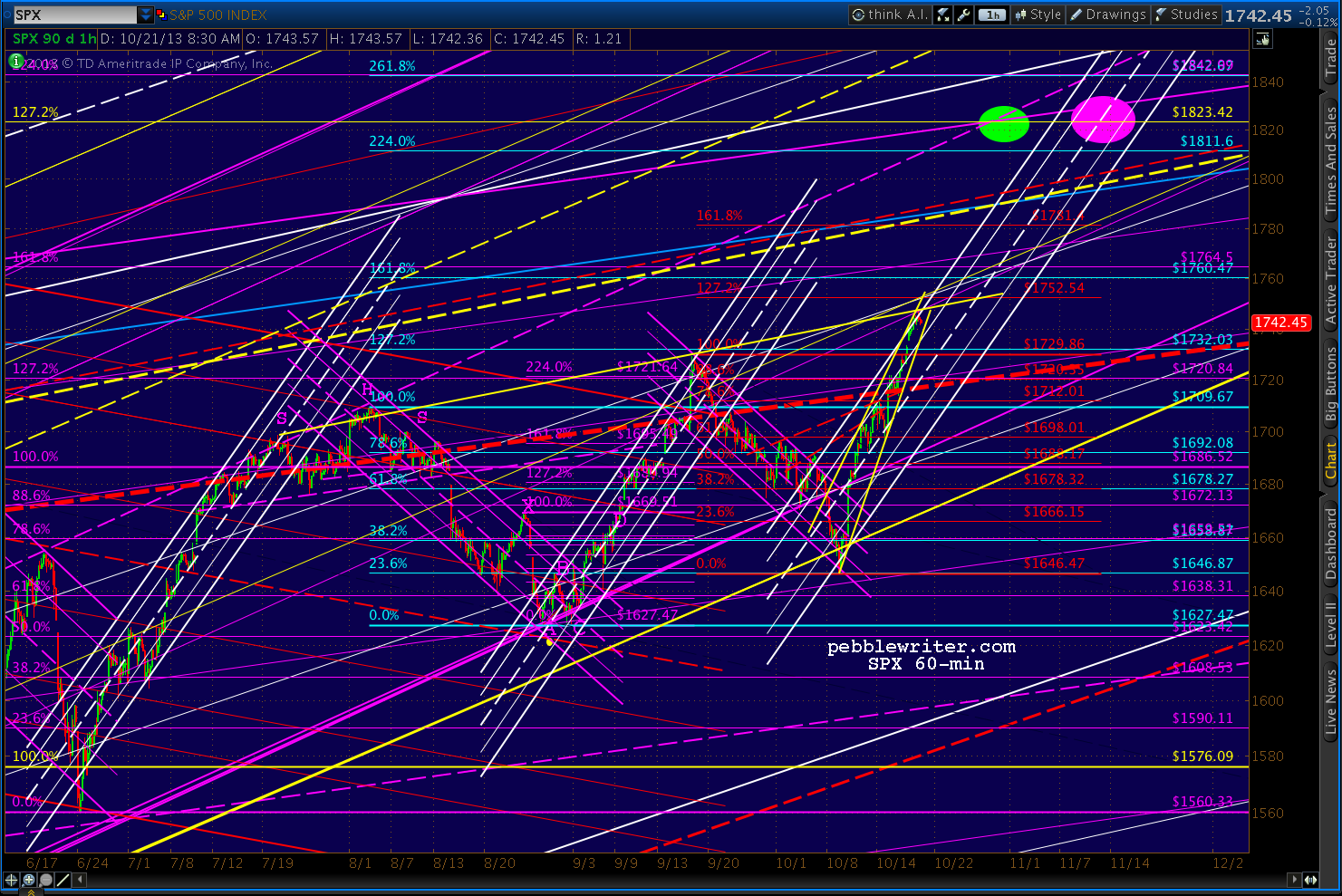1342x896 pixels.
Task: Click the cyan $1811.6 price level label
Action: click(1207, 141)
